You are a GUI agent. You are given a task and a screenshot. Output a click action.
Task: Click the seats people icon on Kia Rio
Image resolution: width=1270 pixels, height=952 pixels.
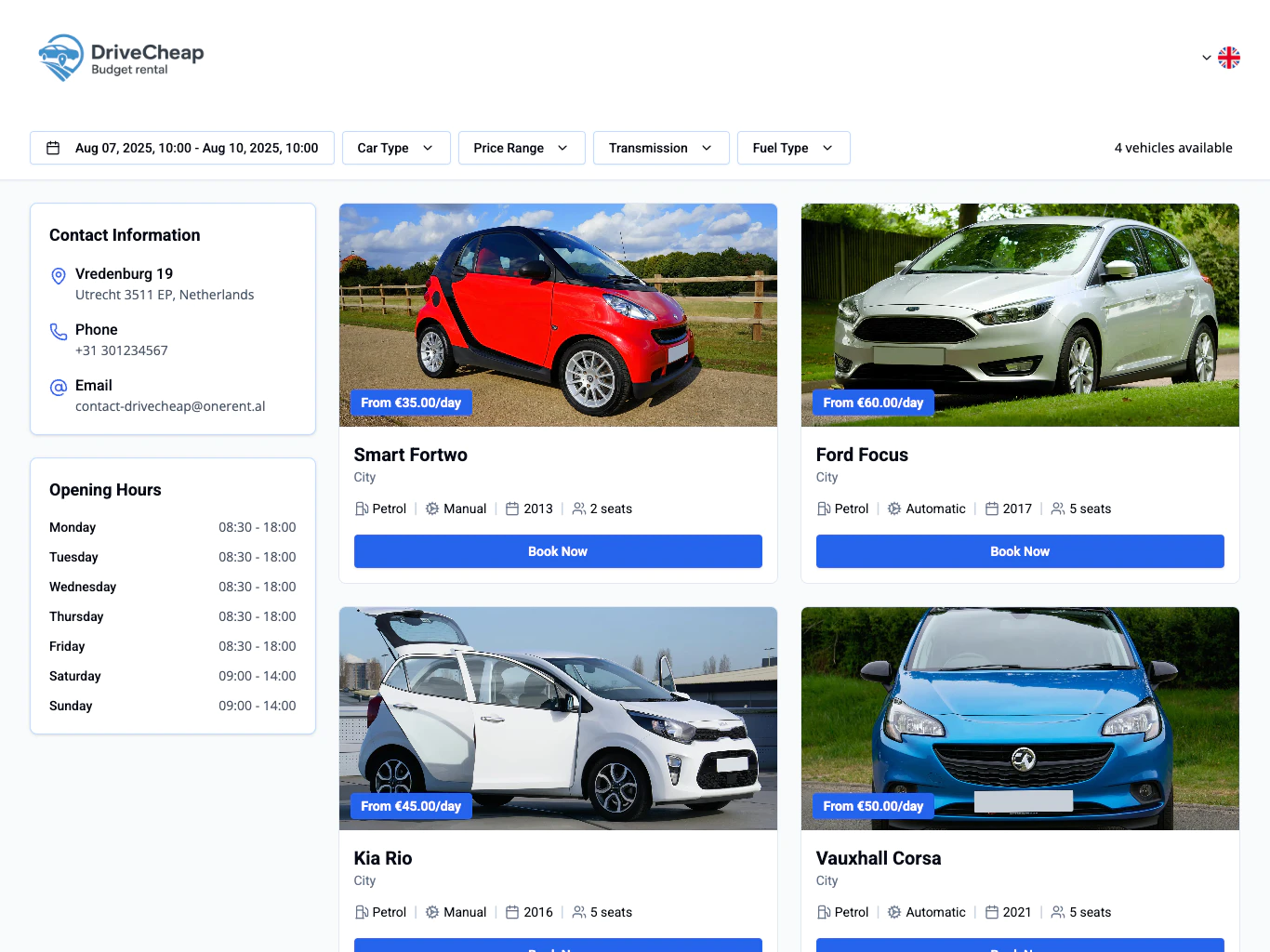pyautogui.click(x=579, y=912)
